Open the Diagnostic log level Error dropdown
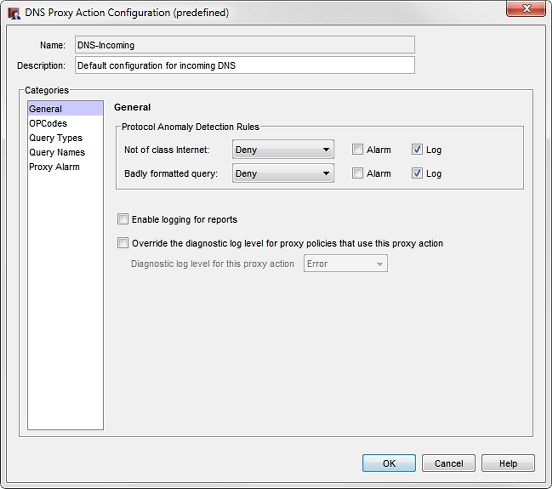This screenshot has height=489, width=552. click(345, 264)
